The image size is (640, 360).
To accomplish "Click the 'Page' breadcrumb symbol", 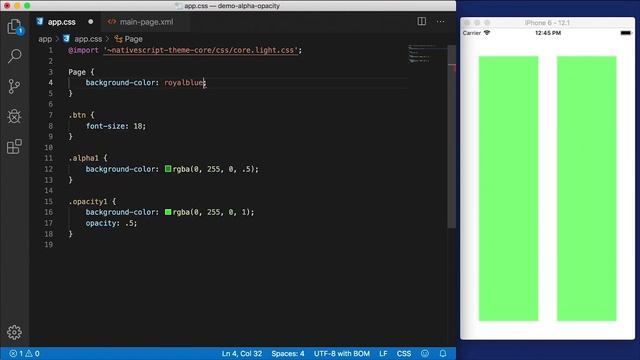I will 133,39.
